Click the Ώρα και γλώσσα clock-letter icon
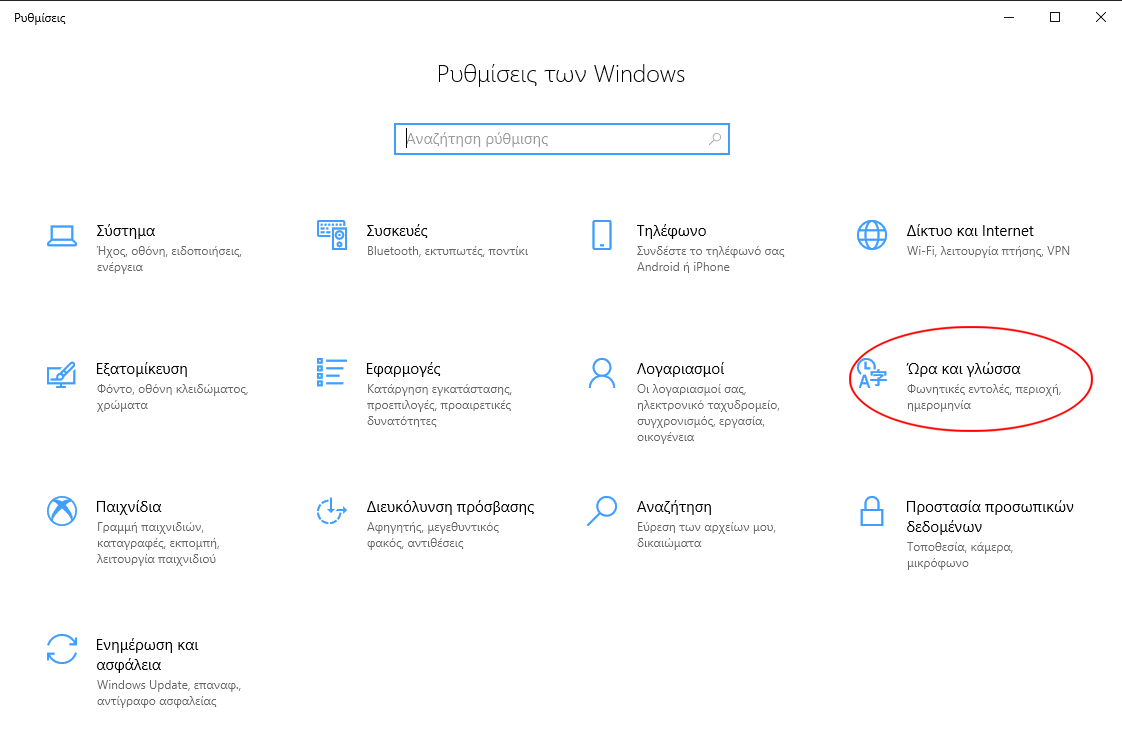The image size is (1122, 746). coord(871,372)
